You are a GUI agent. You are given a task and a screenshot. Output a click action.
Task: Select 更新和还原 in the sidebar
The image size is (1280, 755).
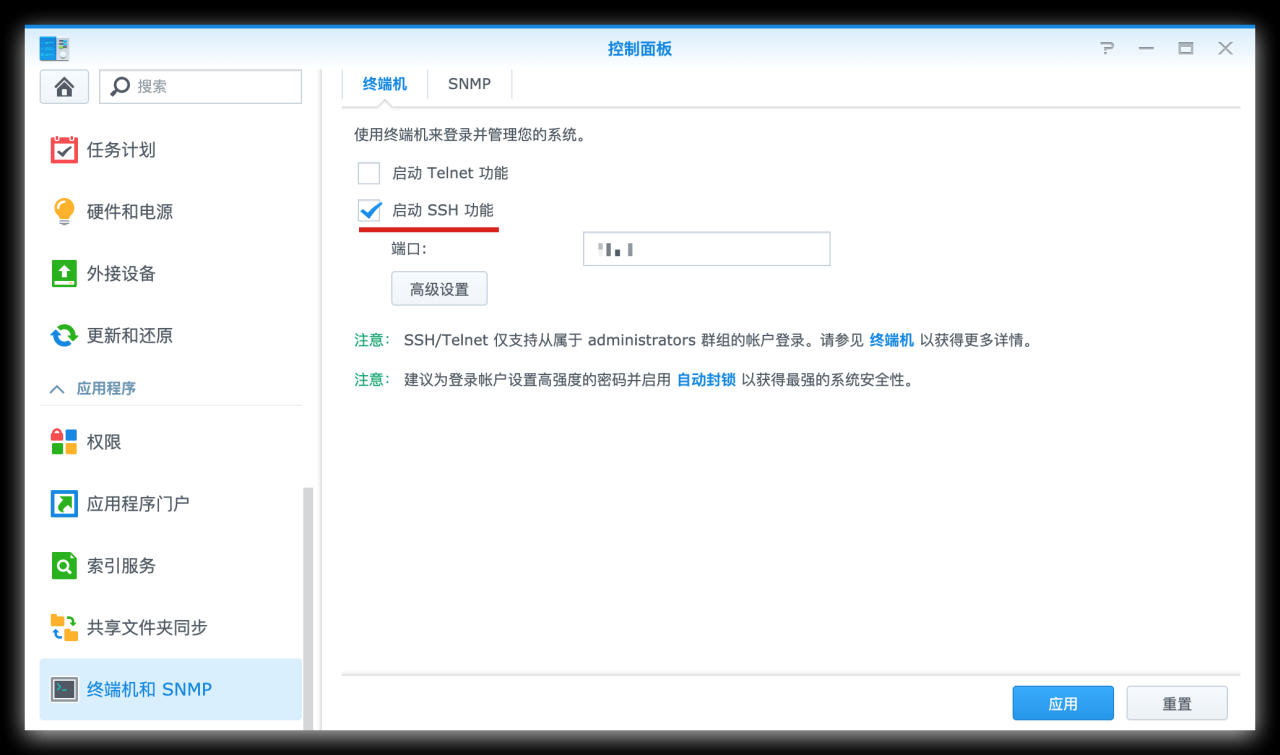(171, 336)
